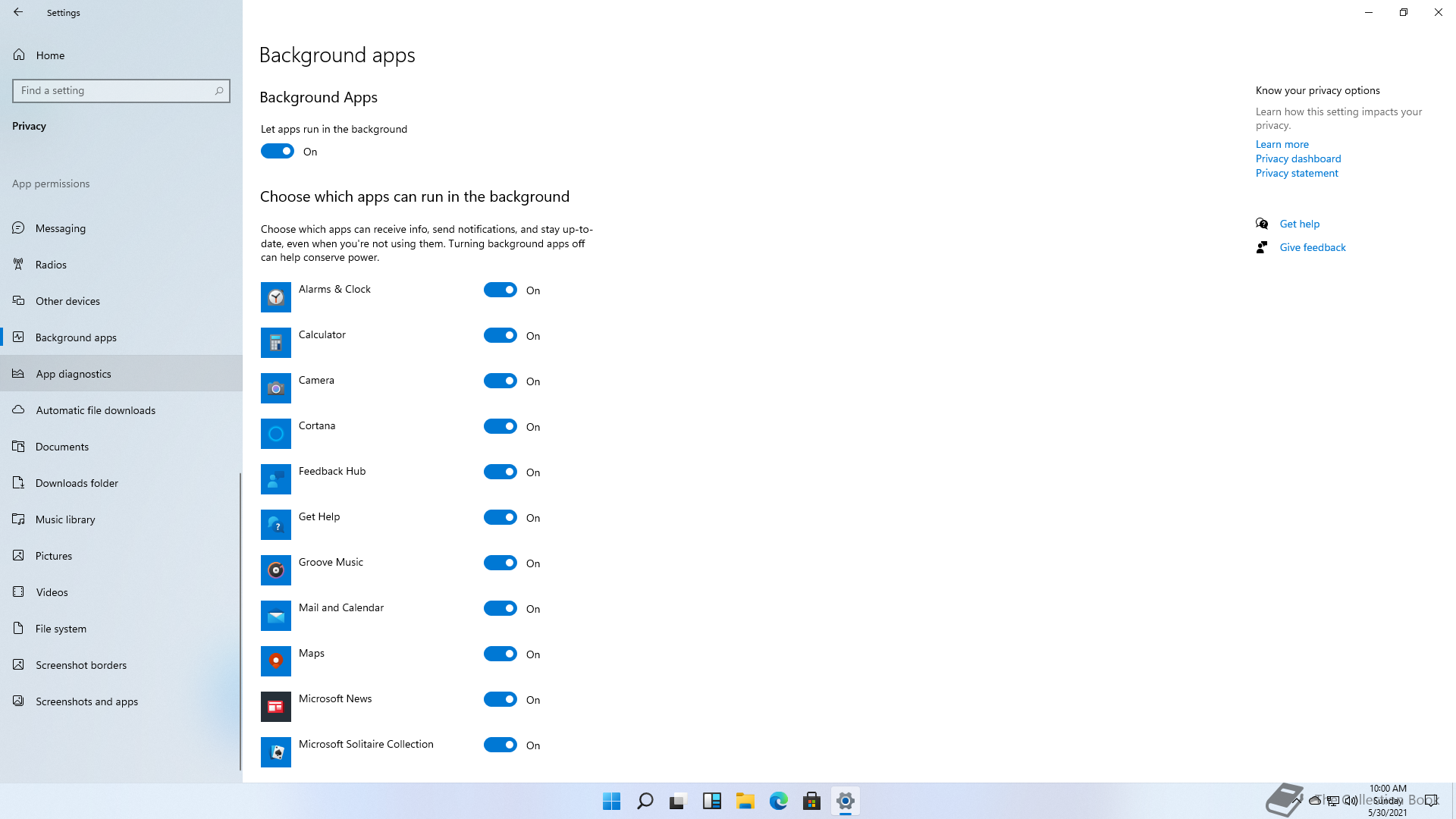Screen dimensions: 1456x819
Task: Click the Learn more link
Action: (x=1282, y=144)
